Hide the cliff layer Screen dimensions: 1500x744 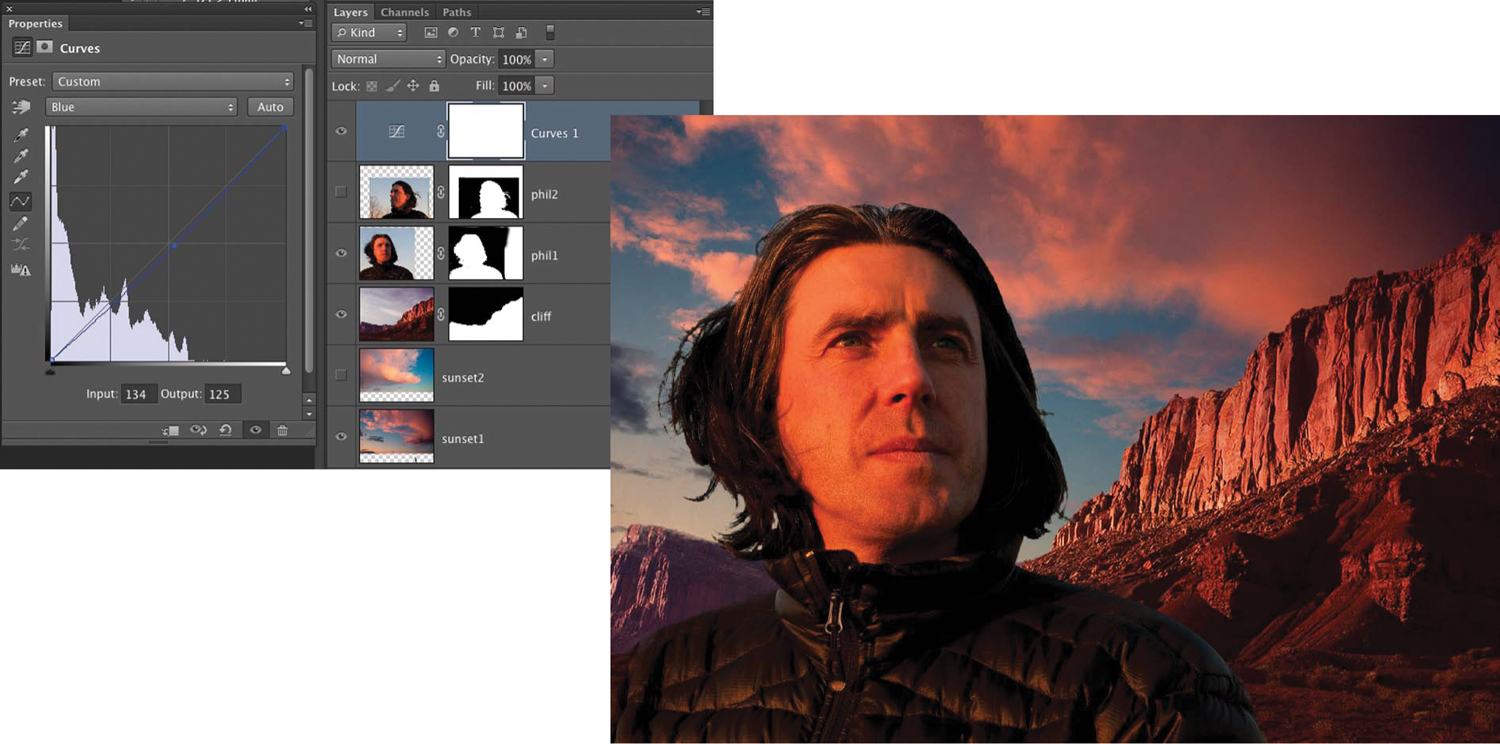[341, 314]
